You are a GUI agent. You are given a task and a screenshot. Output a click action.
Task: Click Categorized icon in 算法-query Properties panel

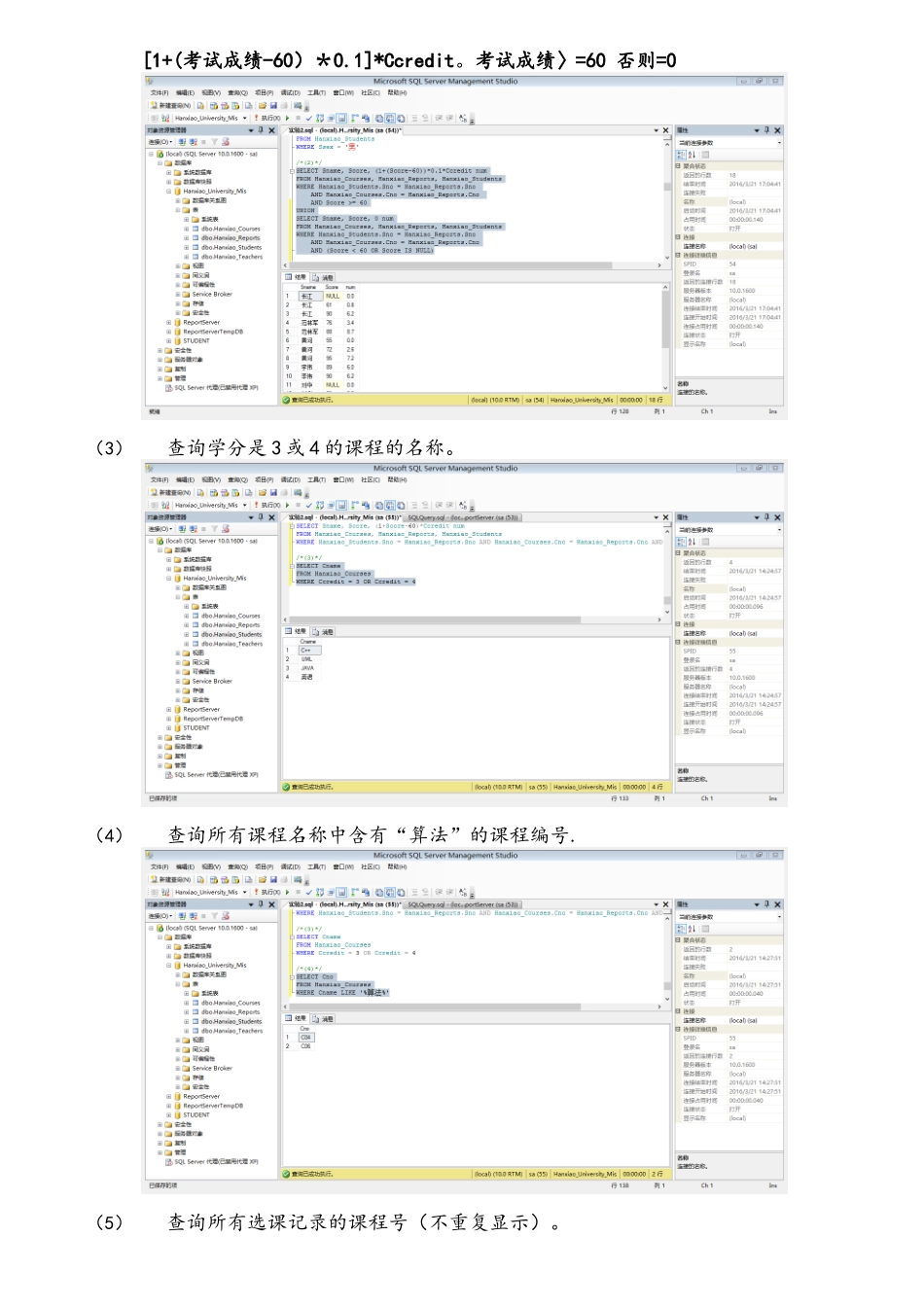[x=681, y=929]
